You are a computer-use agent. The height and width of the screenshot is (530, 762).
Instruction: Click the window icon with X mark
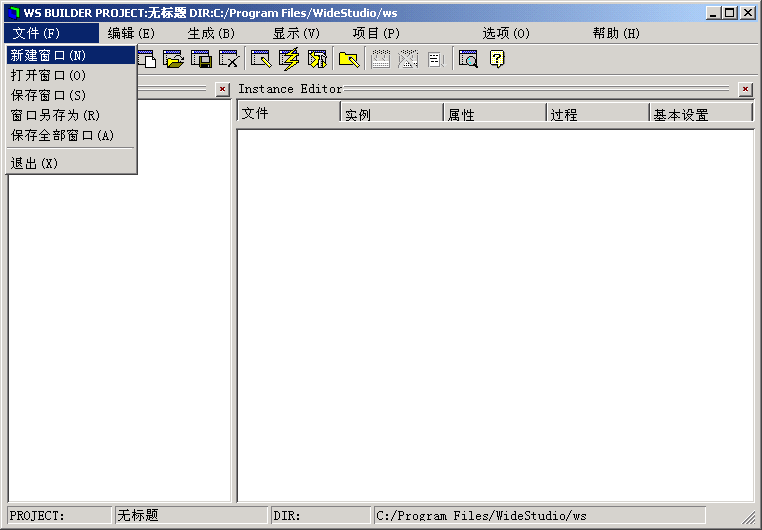(x=229, y=59)
